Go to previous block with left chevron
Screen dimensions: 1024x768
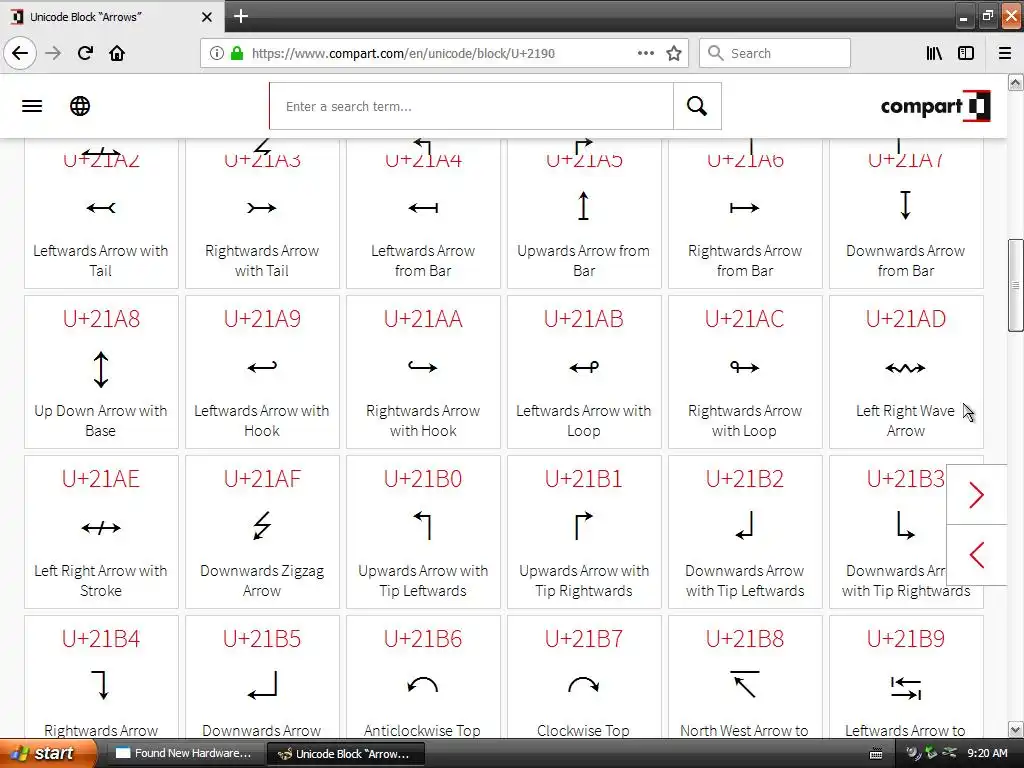click(x=977, y=555)
